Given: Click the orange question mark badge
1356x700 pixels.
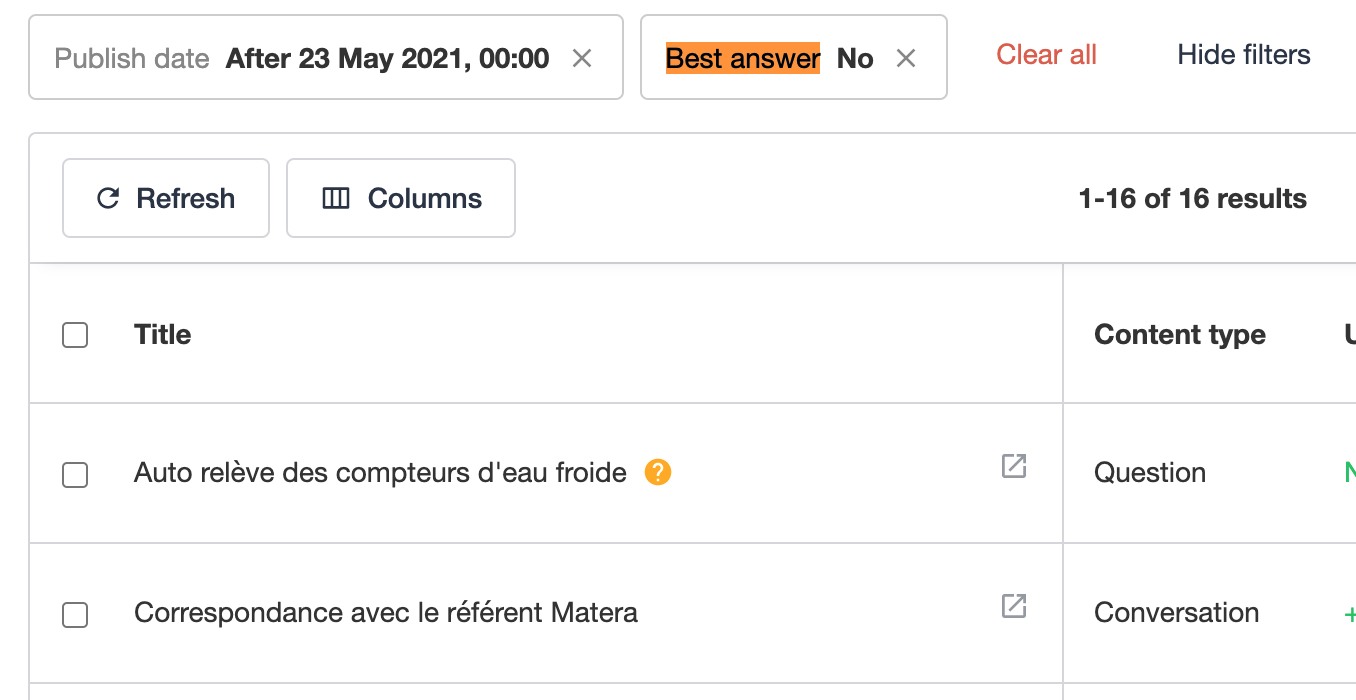Looking at the screenshot, I should click(658, 472).
